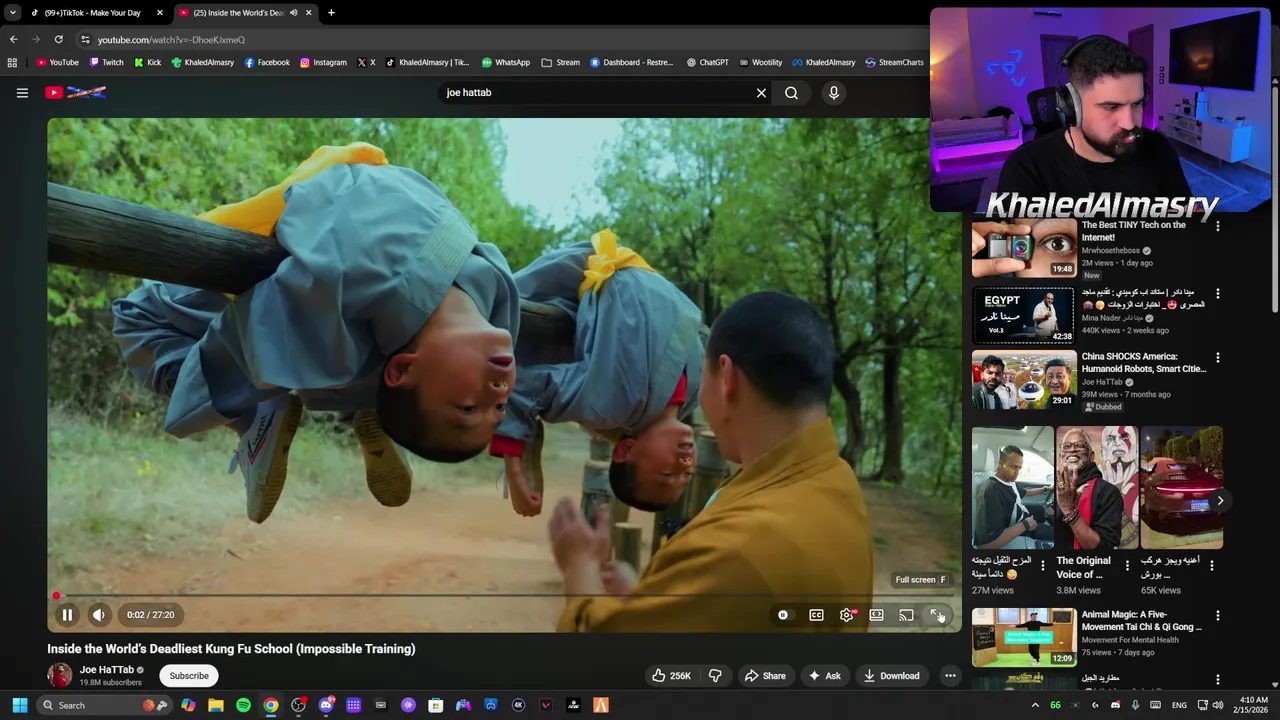Image resolution: width=1280 pixels, height=720 pixels.
Task: Open the StreamCharts bookmark
Action: pos(894,62)
